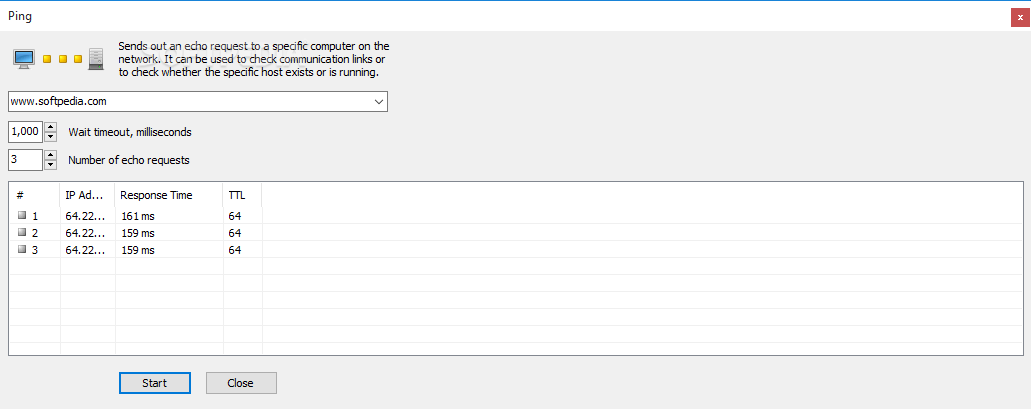Click the status icon for ping row 2
The image size is (1031, 409).
(22, 232)
